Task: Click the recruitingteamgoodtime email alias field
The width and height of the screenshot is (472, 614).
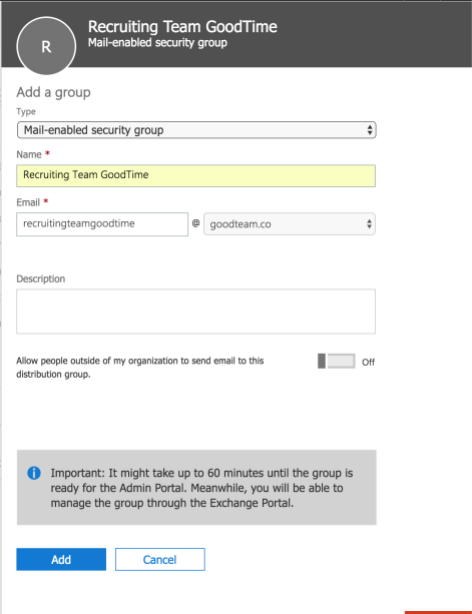Action: [102, 224]
